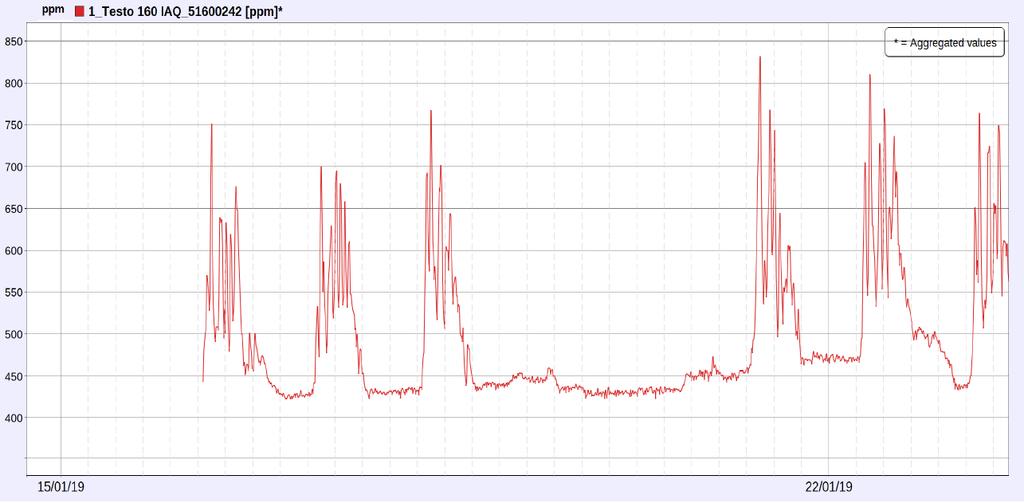Click the 'Aggregated values' note box

(x=944, y=42)
